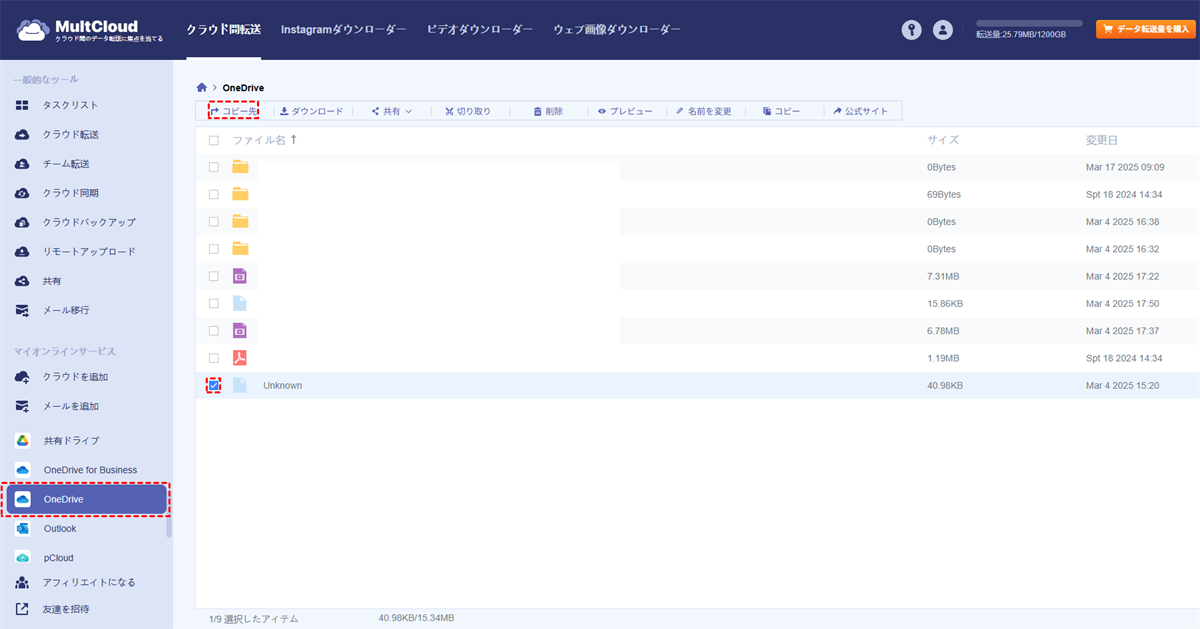Viewport: 1200px width, 629px height.
Task: Open クラウドバックアップ in sidebar
Action: 86,222
